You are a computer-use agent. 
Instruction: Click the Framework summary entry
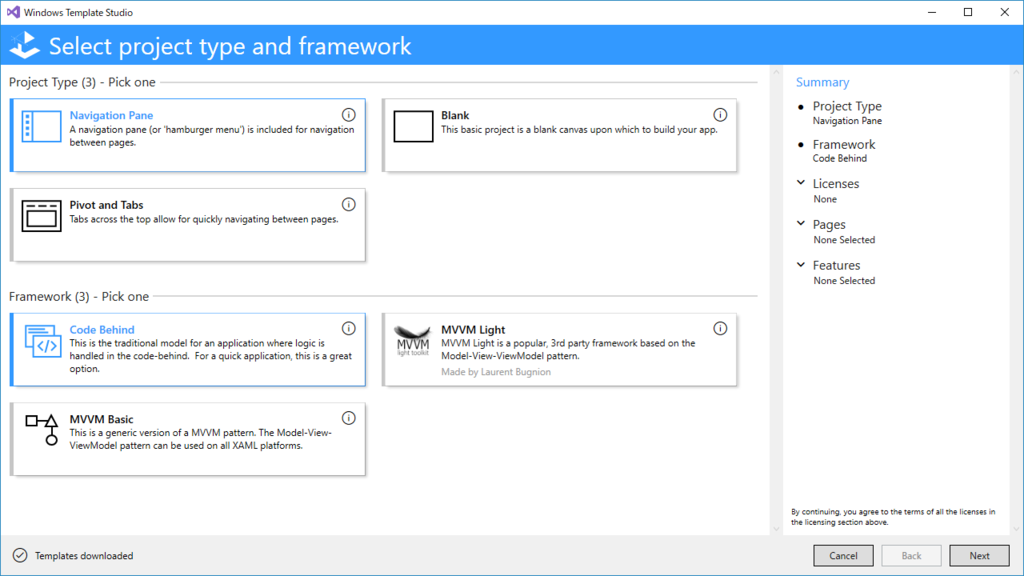click(844, 150)
